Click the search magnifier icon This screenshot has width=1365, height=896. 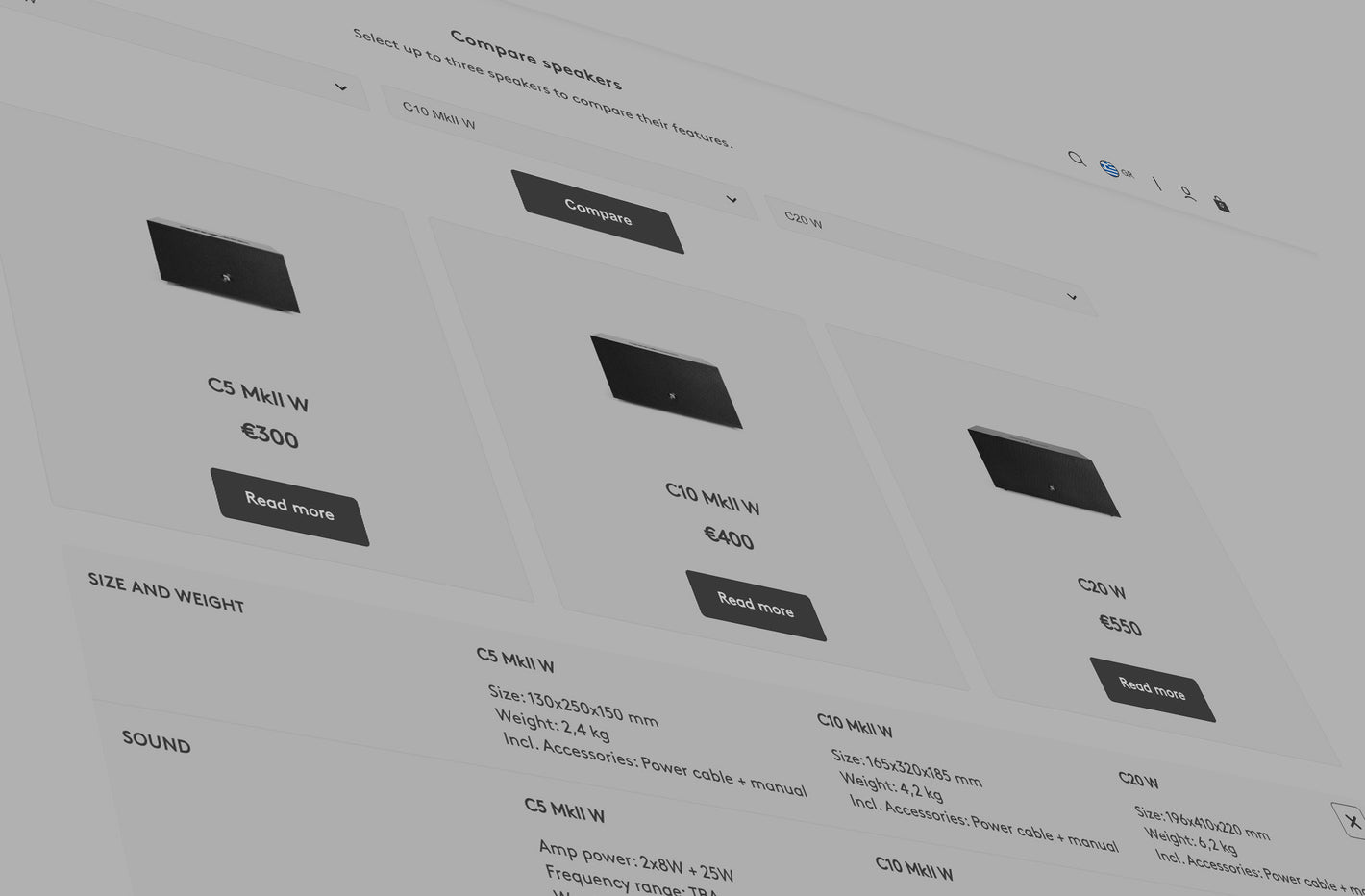(1077, 159)
